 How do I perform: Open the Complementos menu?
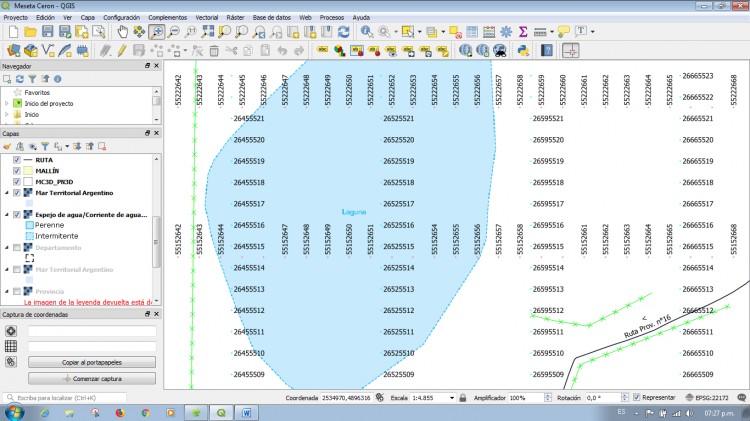tap(167, 18)
